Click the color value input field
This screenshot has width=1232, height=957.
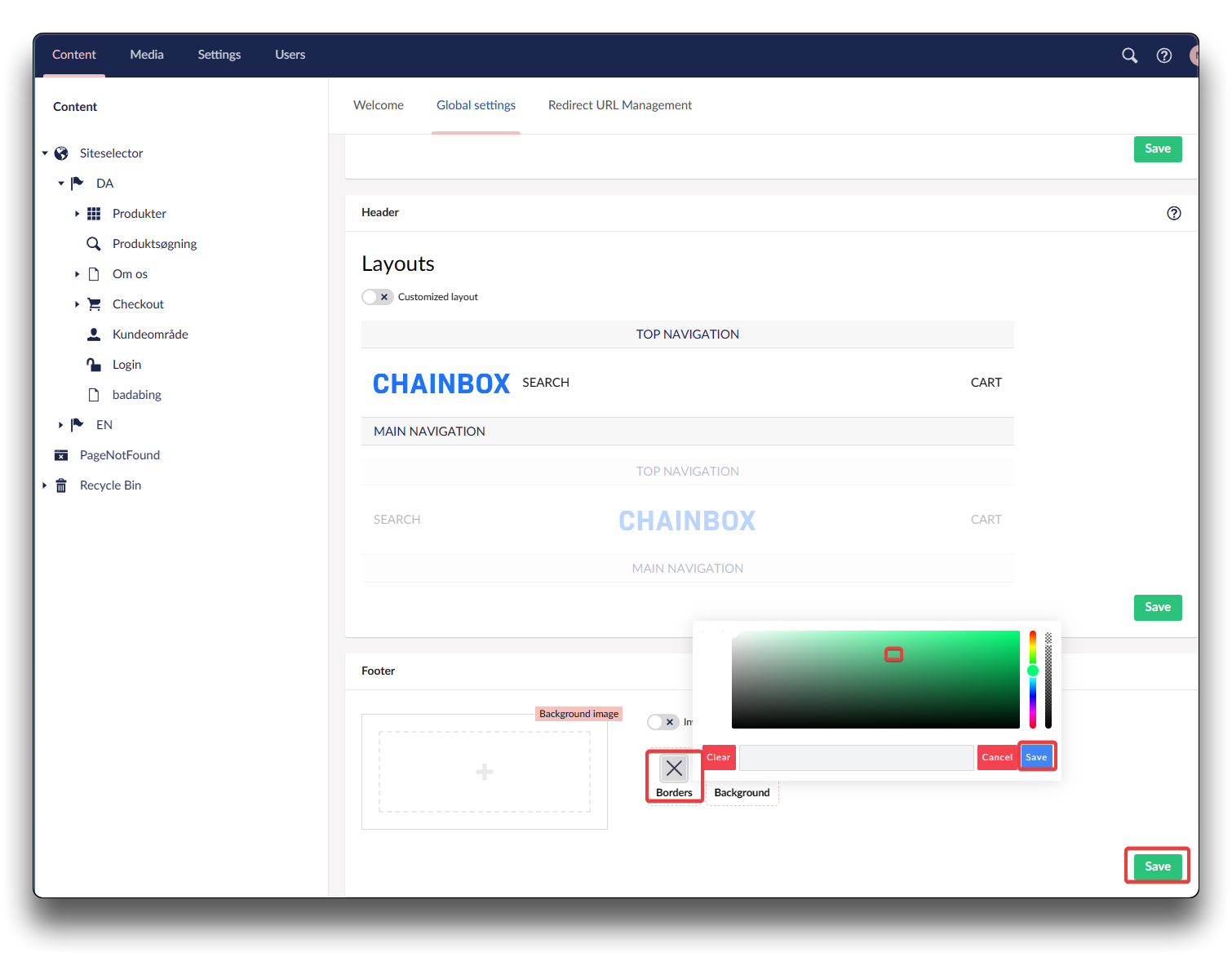click(x=856, y=757)
